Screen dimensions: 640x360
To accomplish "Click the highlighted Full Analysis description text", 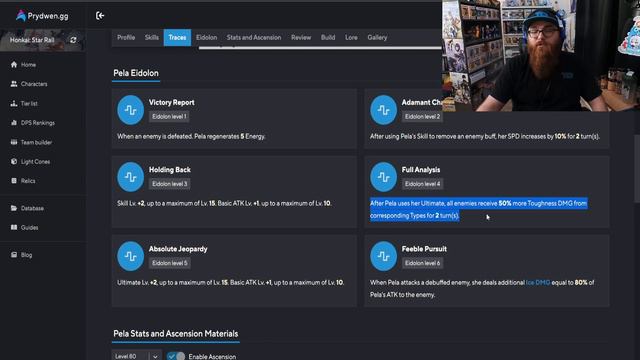I will tap(478, 209).
